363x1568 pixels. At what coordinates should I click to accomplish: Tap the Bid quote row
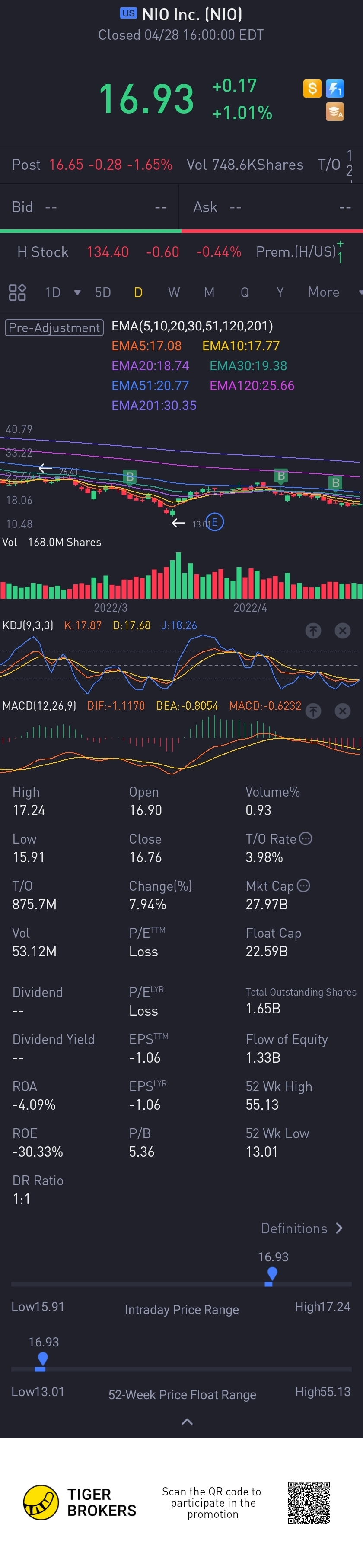tap(89, 207)
